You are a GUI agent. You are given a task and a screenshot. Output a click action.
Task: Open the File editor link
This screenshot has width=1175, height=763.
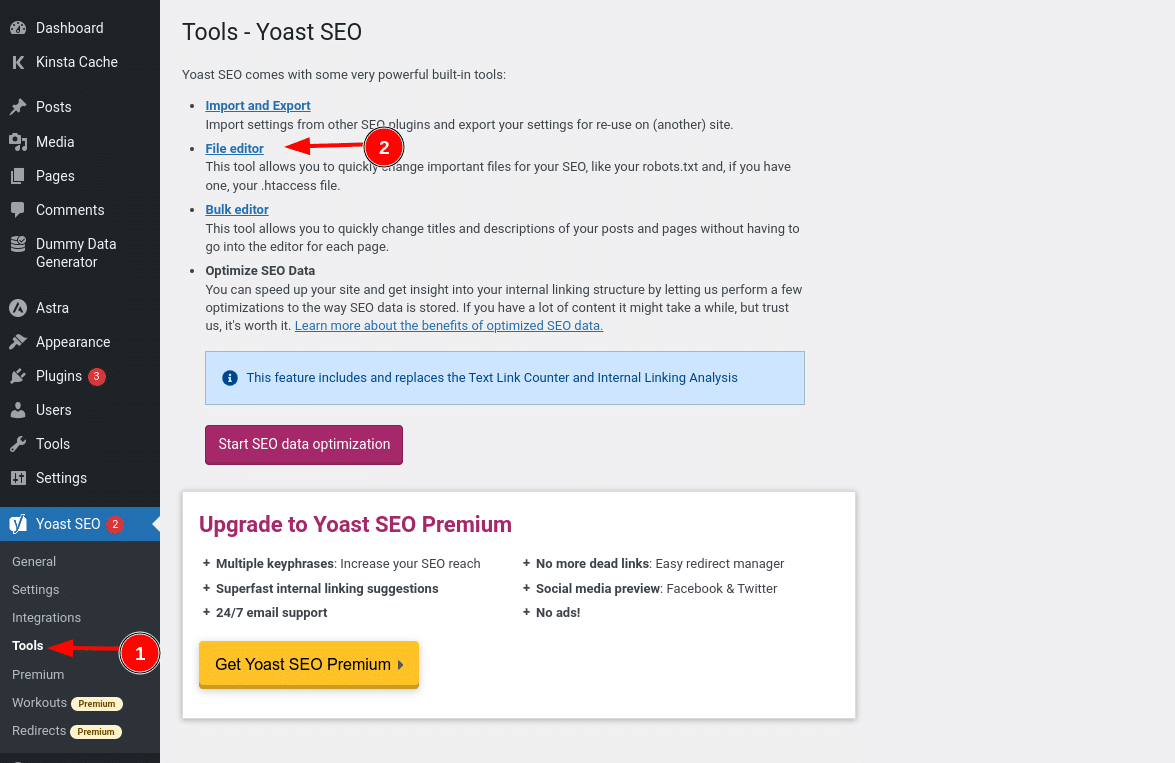[234, 148]
